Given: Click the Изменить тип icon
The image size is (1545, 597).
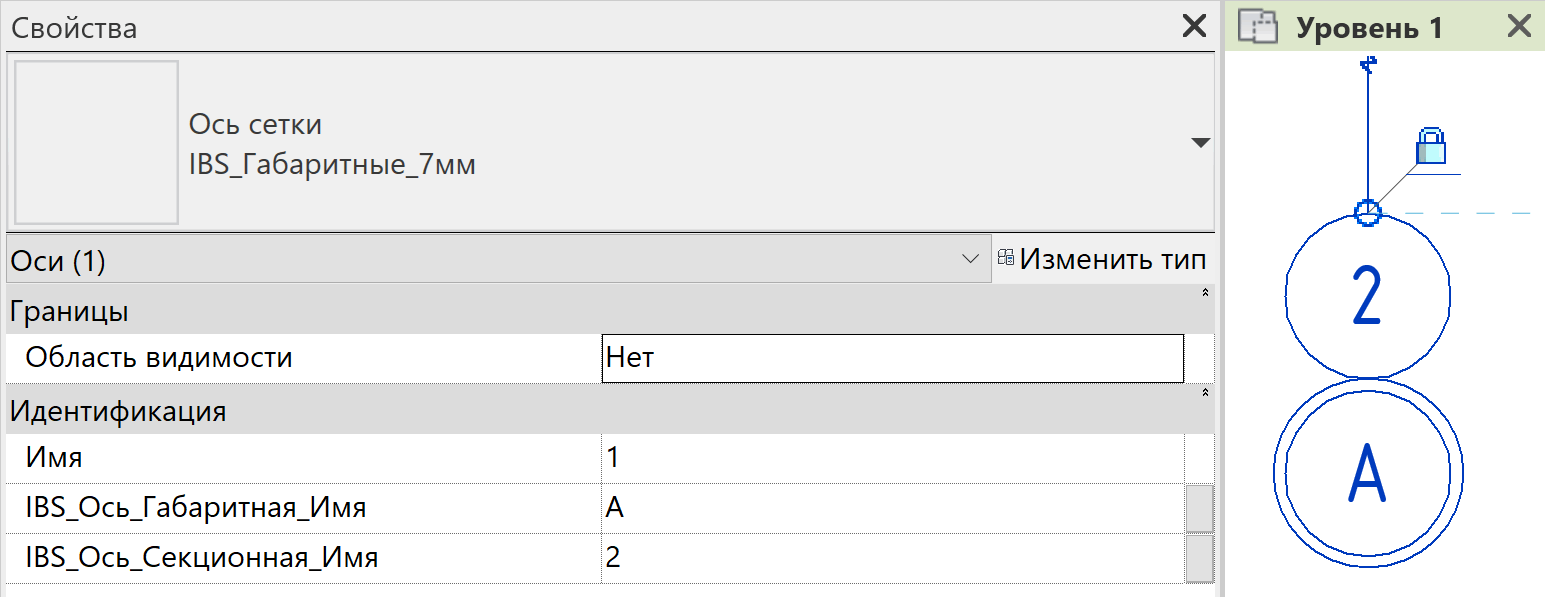Looking at the screenshot, I should point(1006,260).
